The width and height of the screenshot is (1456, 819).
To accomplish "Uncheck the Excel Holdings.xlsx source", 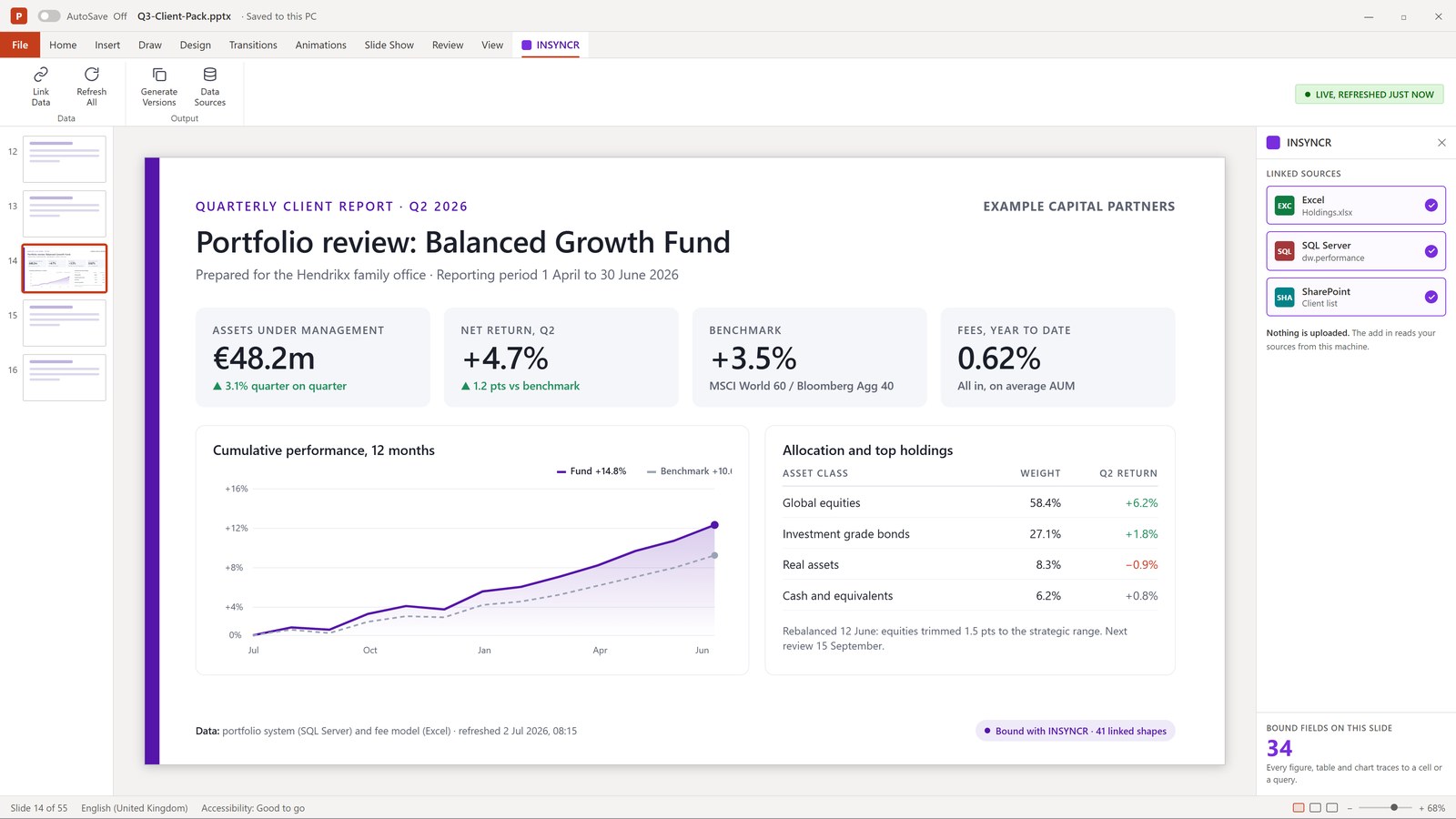I will 1431,206.
